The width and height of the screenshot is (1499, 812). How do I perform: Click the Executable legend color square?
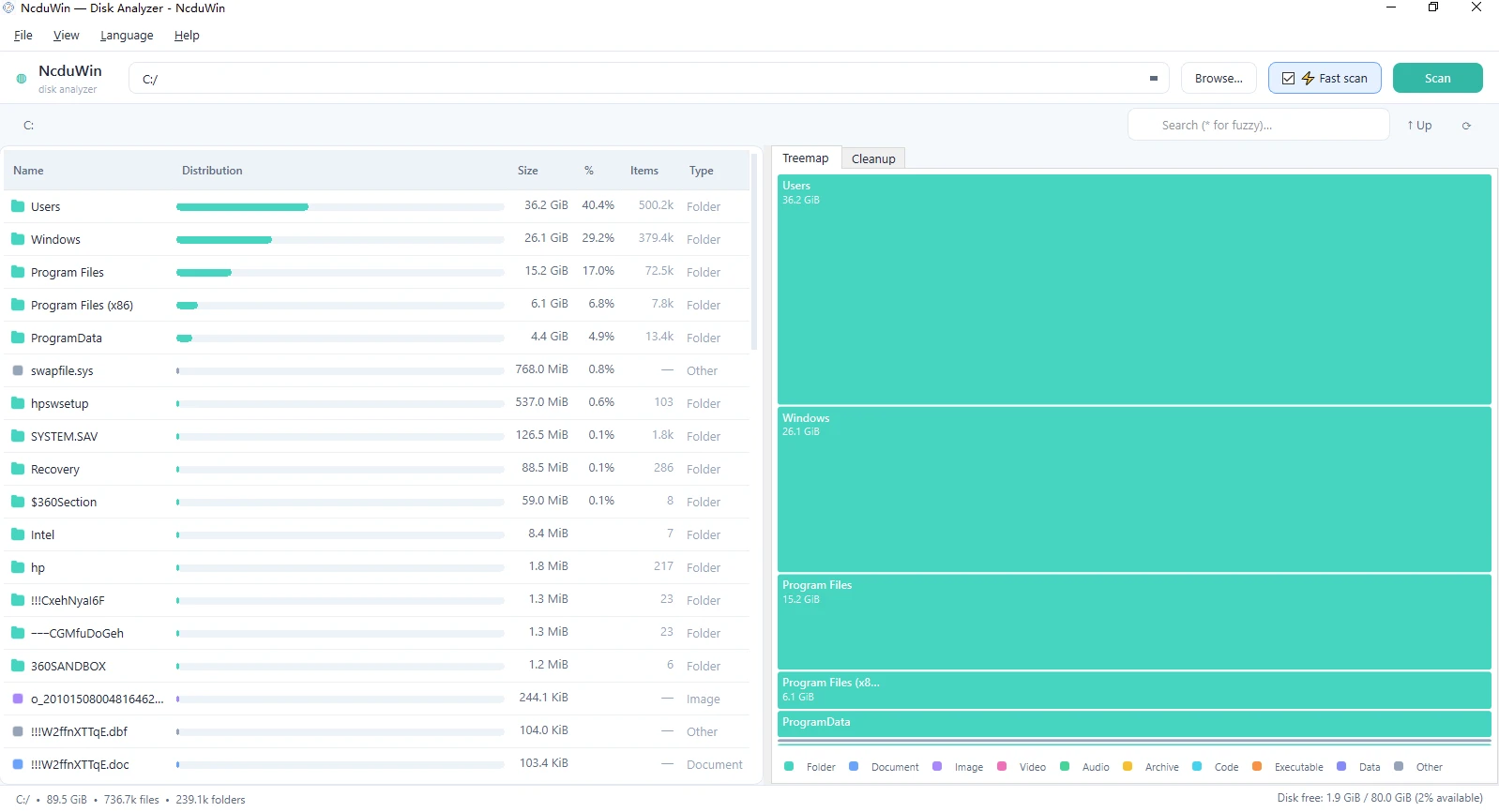pyautogui.click(x=1257, y=767)
